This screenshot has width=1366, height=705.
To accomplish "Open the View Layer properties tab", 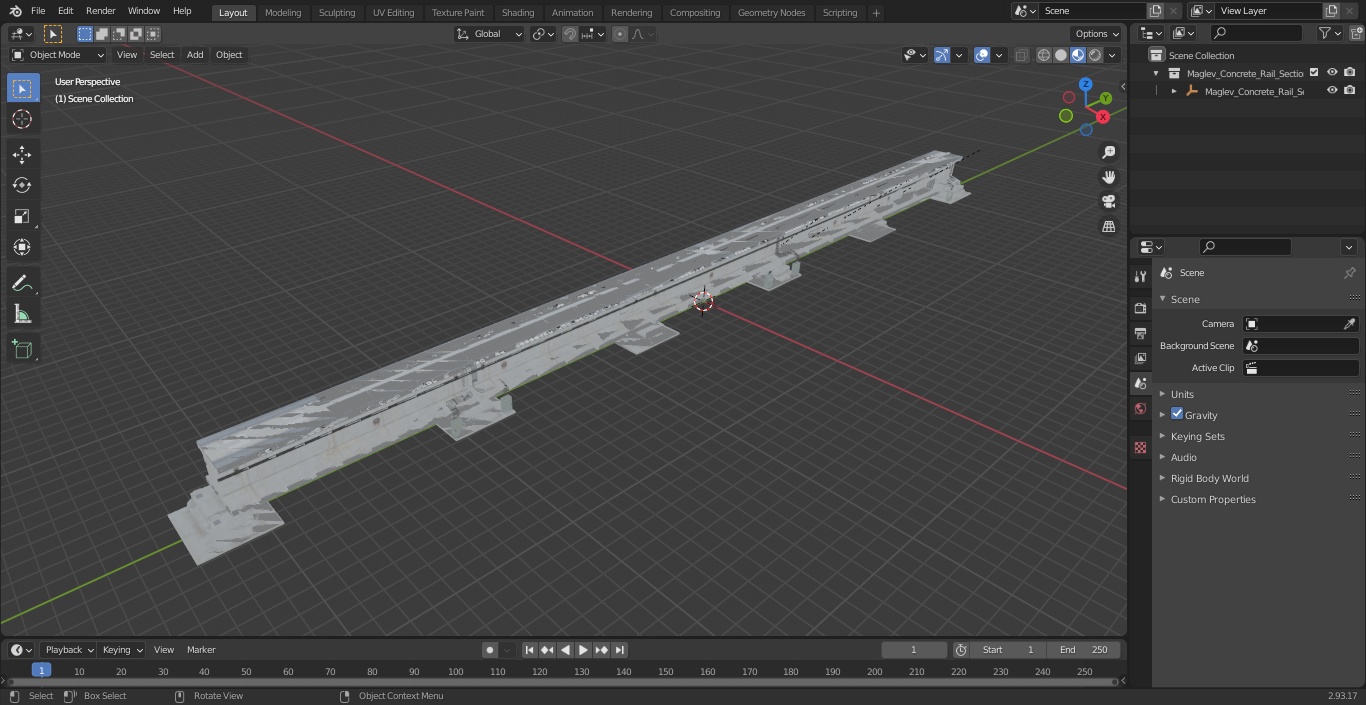I will 1140,358.
